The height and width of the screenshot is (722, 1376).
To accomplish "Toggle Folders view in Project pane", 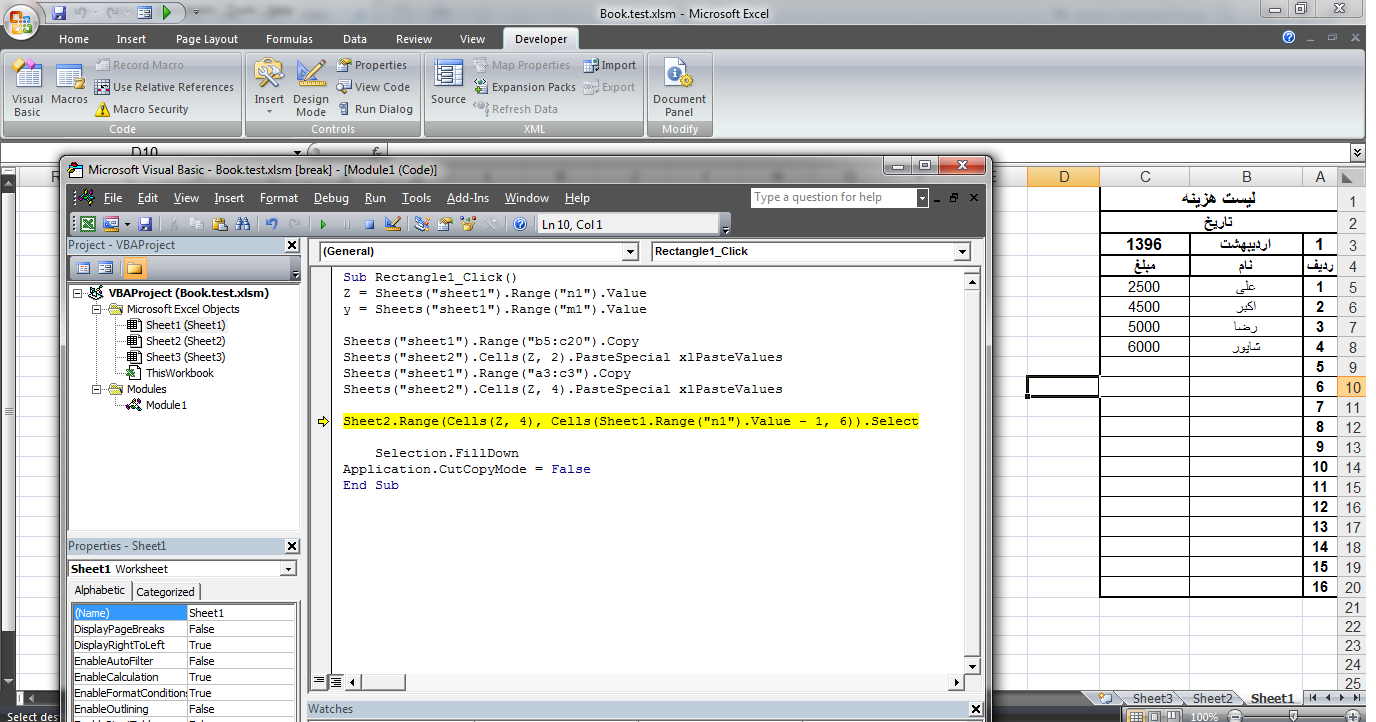I will coord(134,268).
